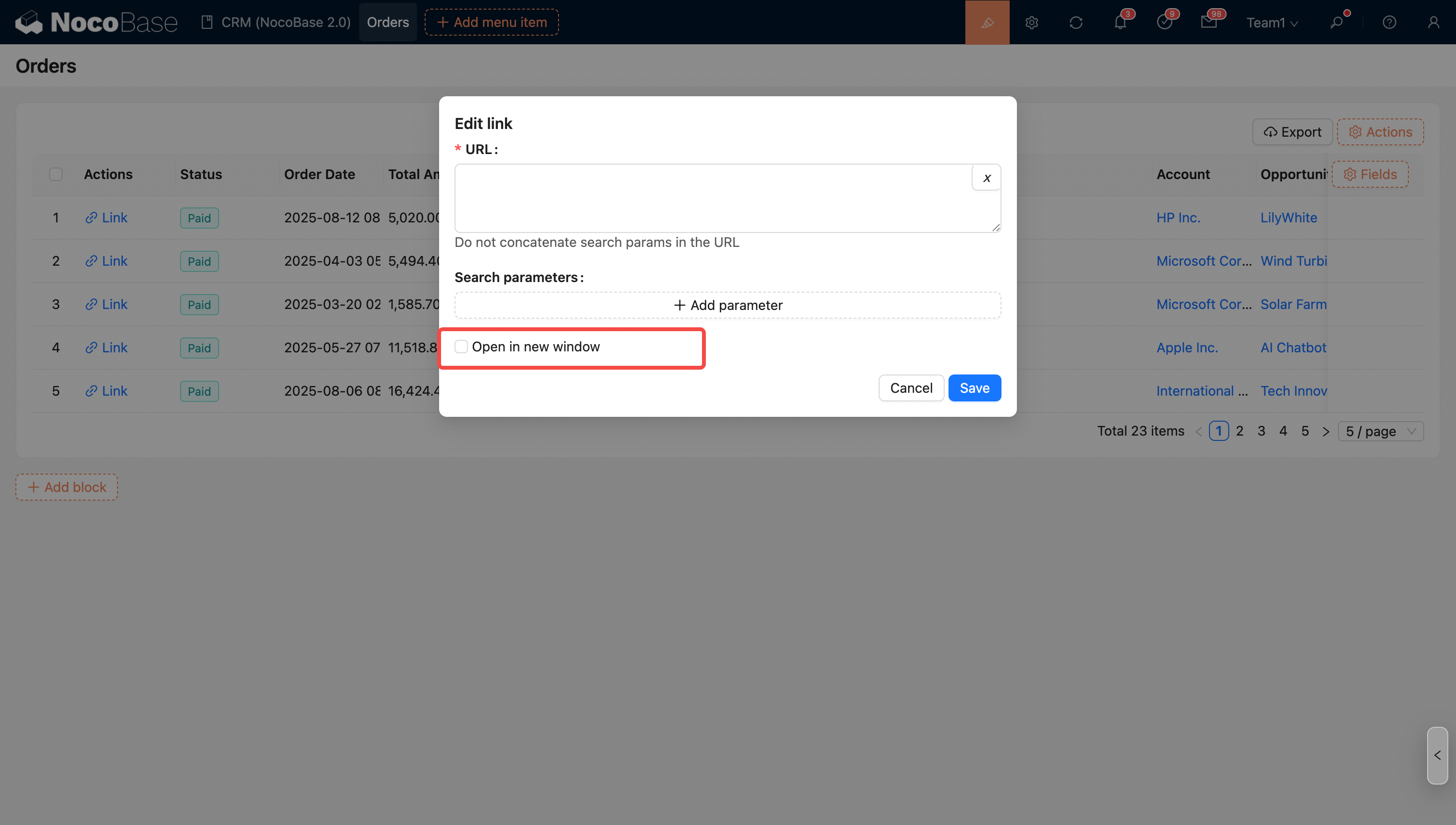Expand the collapsed side panel chevron
Viewport: 1456px width, 825px height.
click(1437, 755)
